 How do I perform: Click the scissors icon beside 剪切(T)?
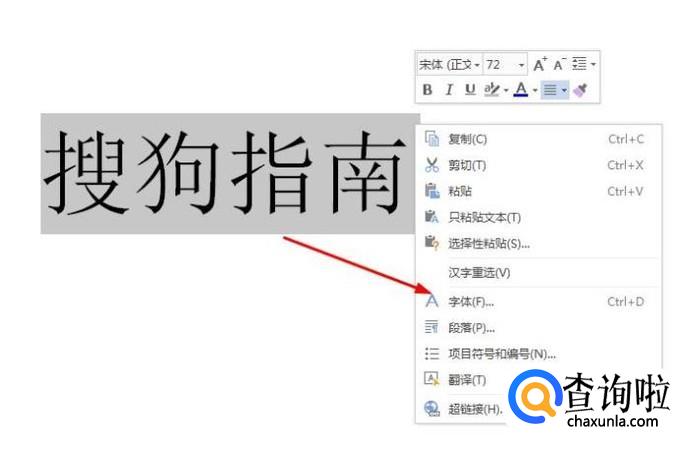[431, 165]
